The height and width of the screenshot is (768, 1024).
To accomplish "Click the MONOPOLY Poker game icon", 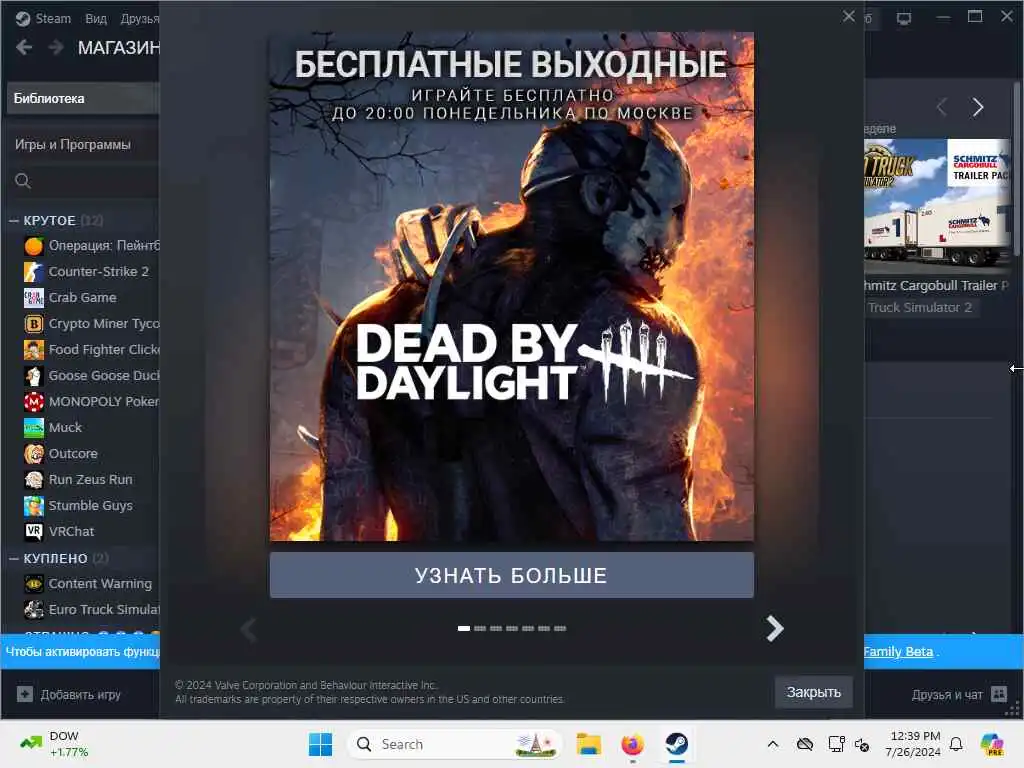I will pos(34,402).
